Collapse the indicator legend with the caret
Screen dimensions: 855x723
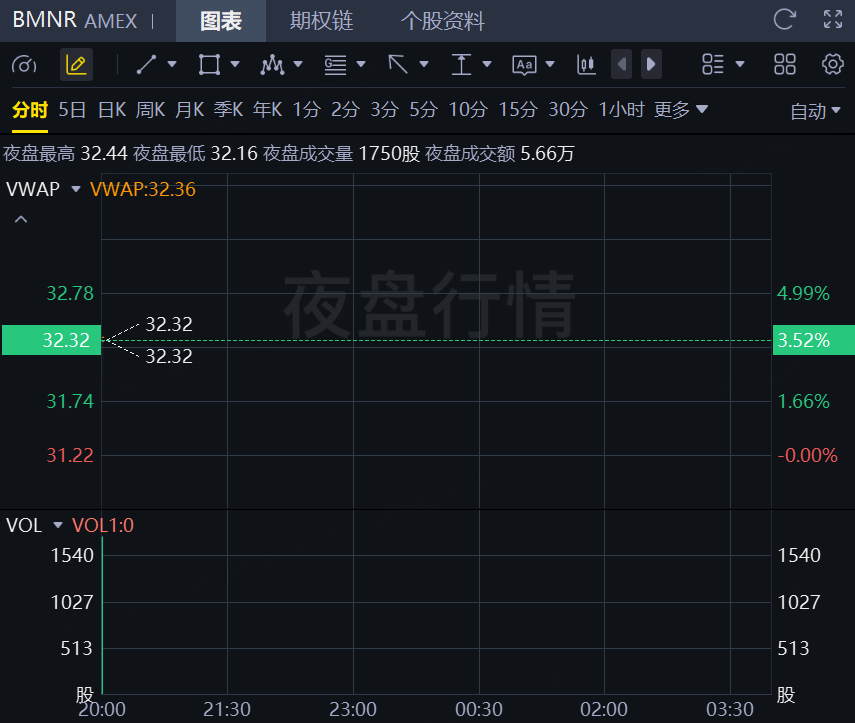point(21,219)
